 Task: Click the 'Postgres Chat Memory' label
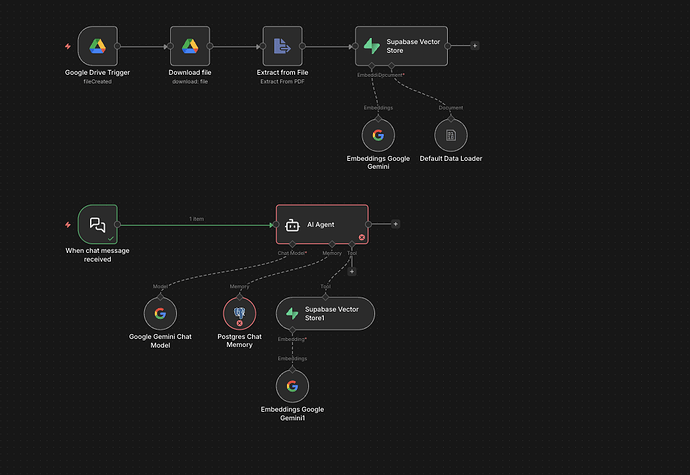pos(239,341)
